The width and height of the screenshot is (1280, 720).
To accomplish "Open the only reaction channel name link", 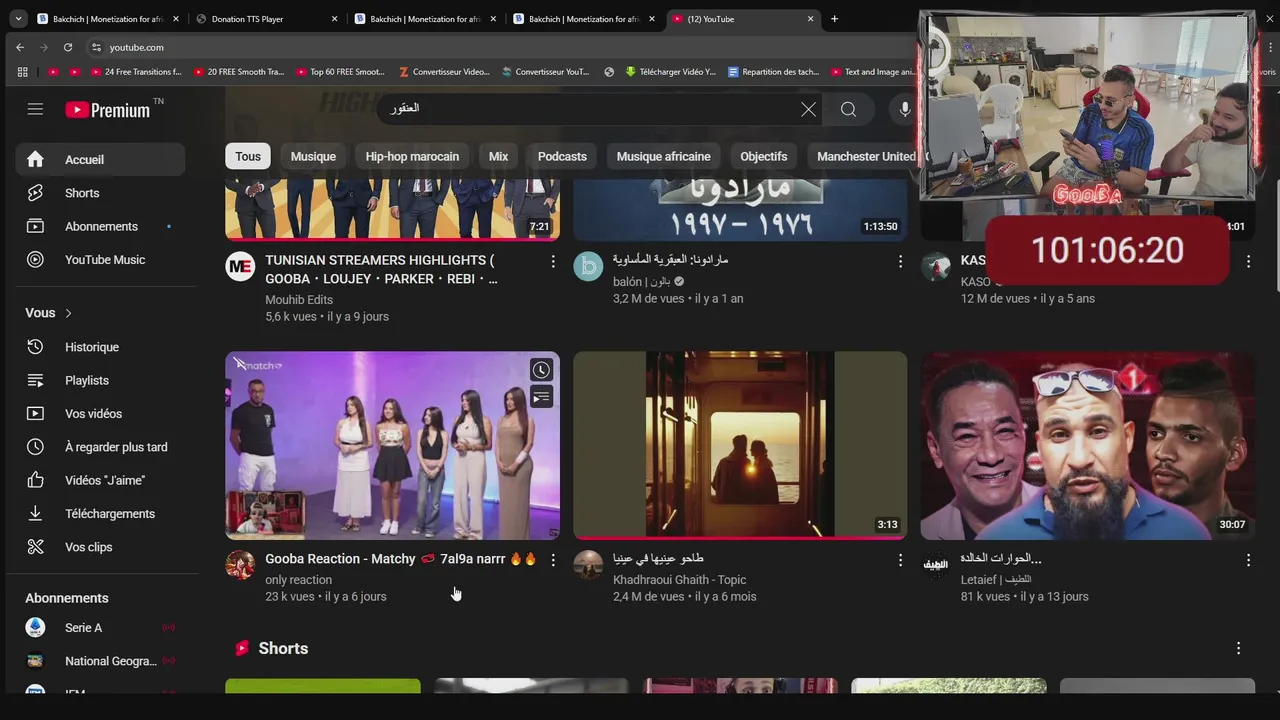I will [298, 580].
